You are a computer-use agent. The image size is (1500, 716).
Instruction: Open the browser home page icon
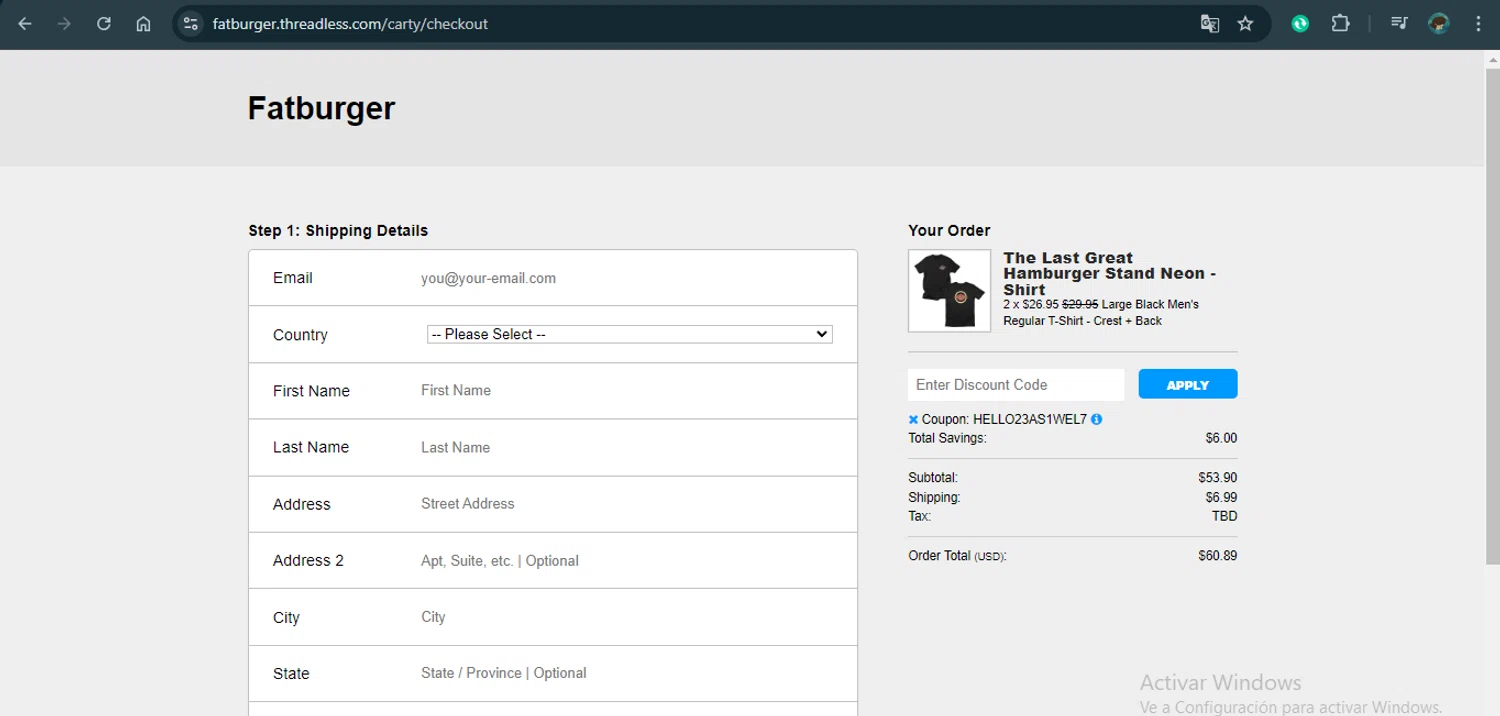pos(143,24)
